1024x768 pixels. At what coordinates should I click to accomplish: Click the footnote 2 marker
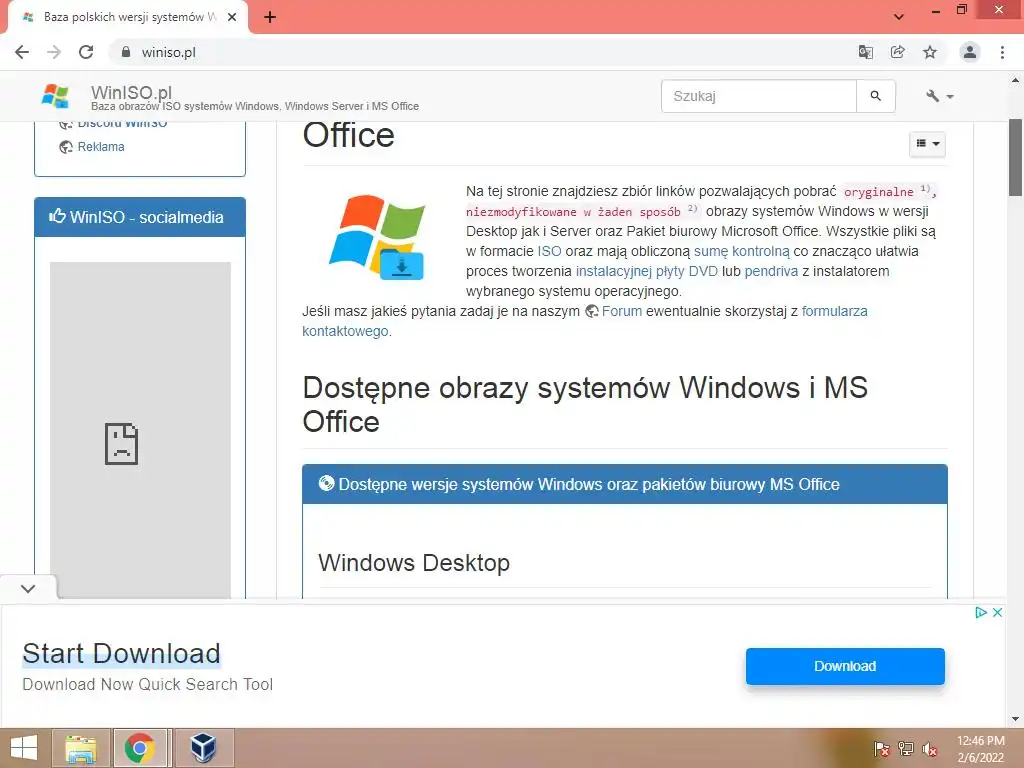693,208
